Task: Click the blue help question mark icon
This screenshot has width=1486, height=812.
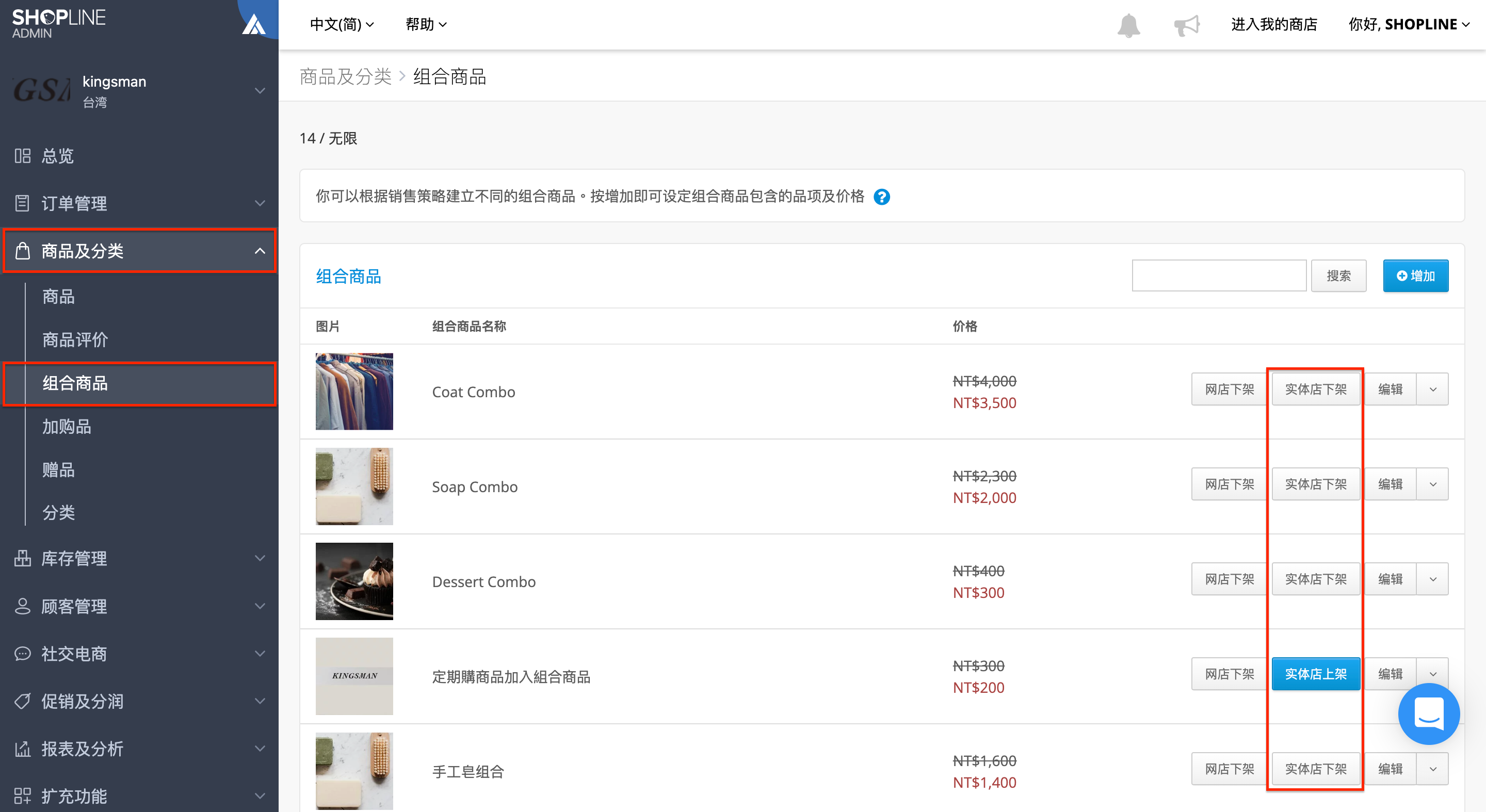Action: [881, 197]
